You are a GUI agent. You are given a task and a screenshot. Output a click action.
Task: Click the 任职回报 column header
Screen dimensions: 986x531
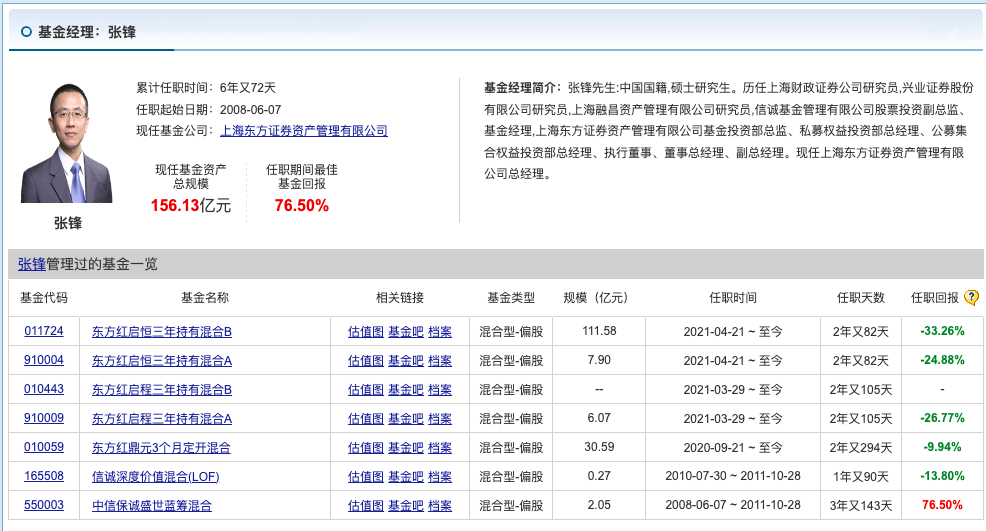(934, 298)
